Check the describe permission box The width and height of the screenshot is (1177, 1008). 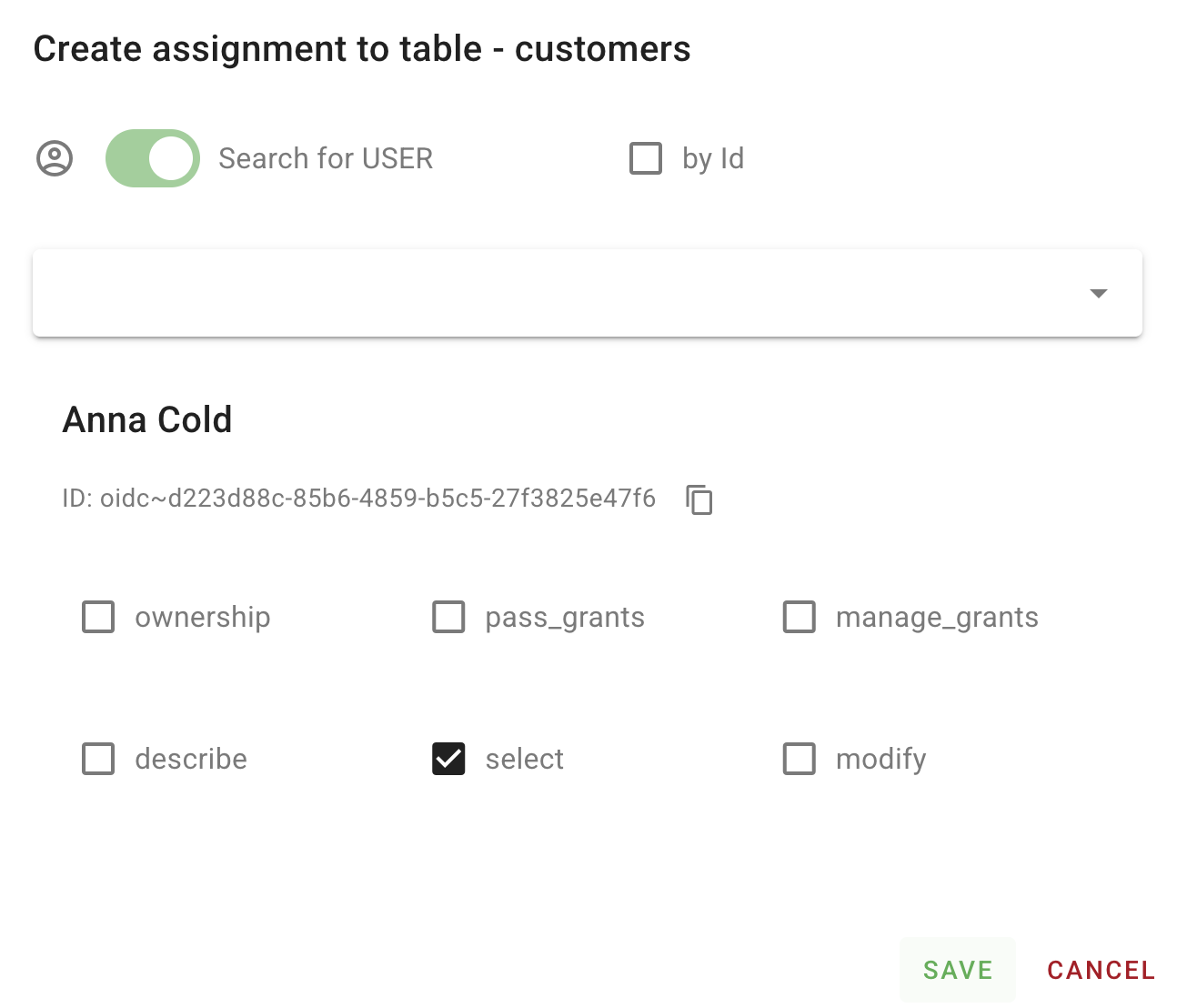[98, 759]
